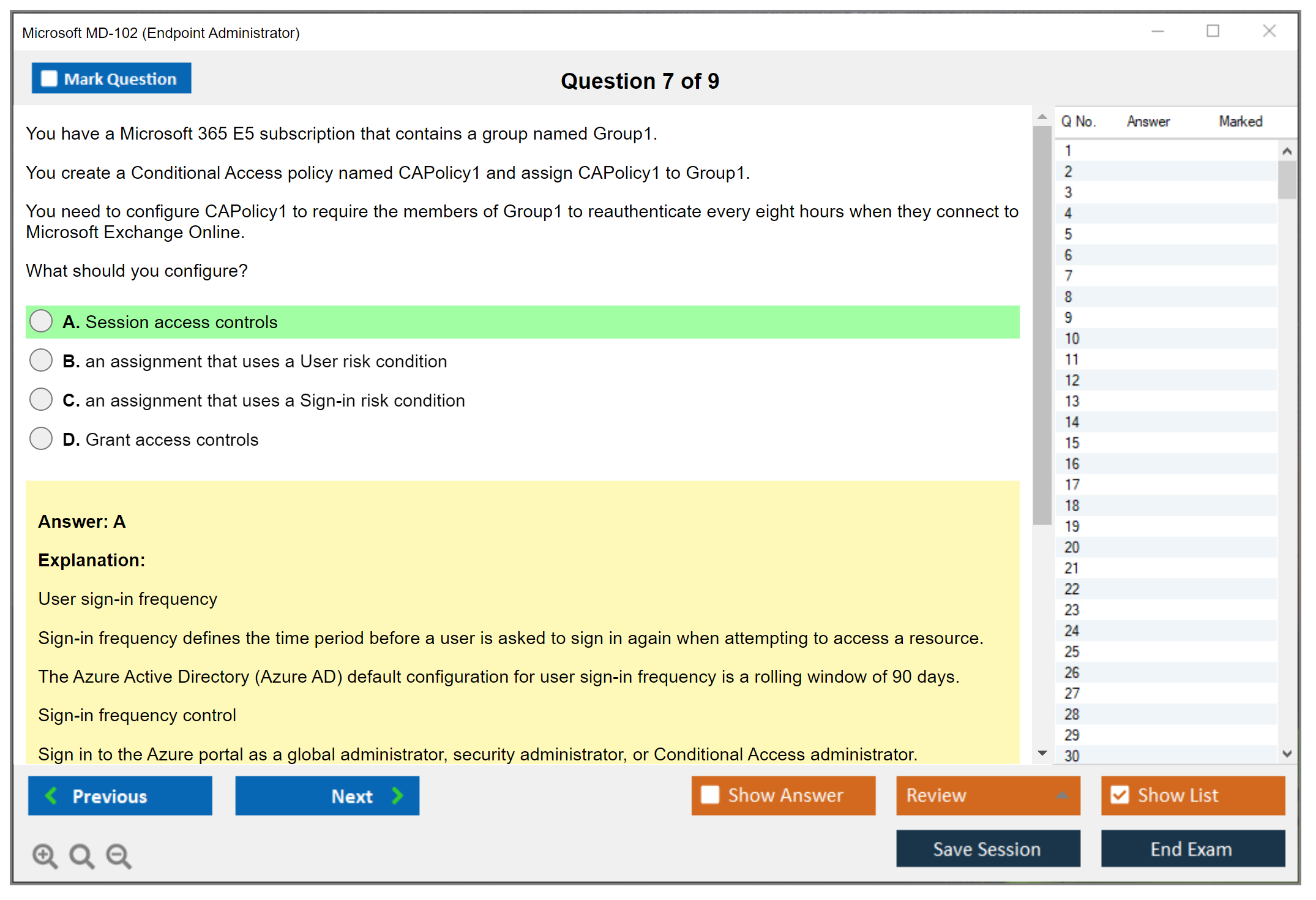
Task: Jump to question 8 in the list
Action: [x=1068, y=297]
